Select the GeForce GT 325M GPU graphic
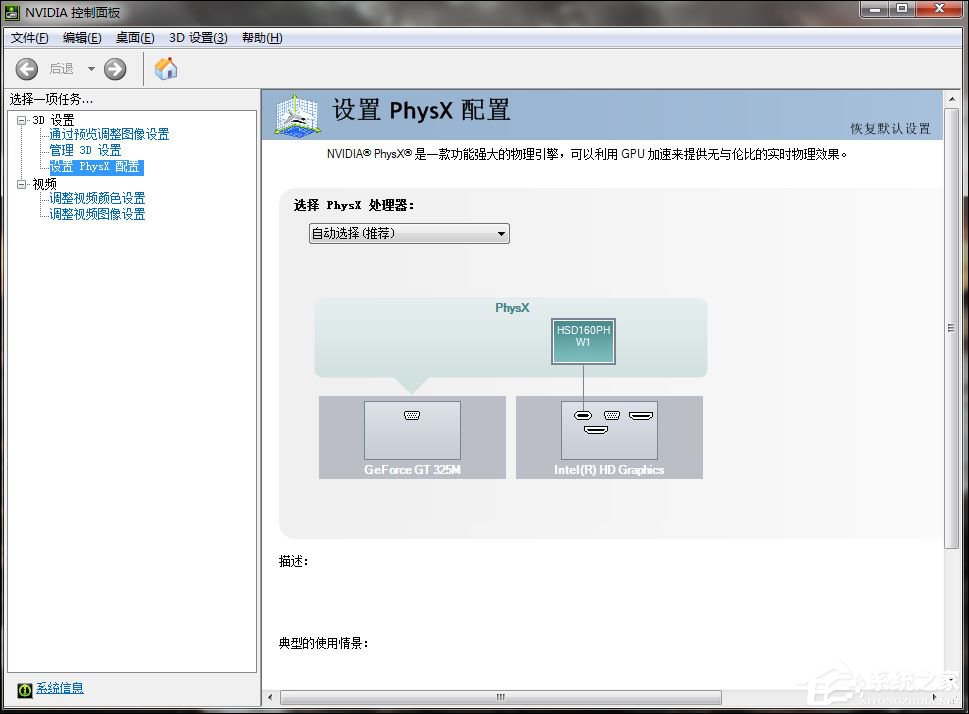Image resolution: width=969 pixels, height=714 pixels. click(x=411, y=433)
